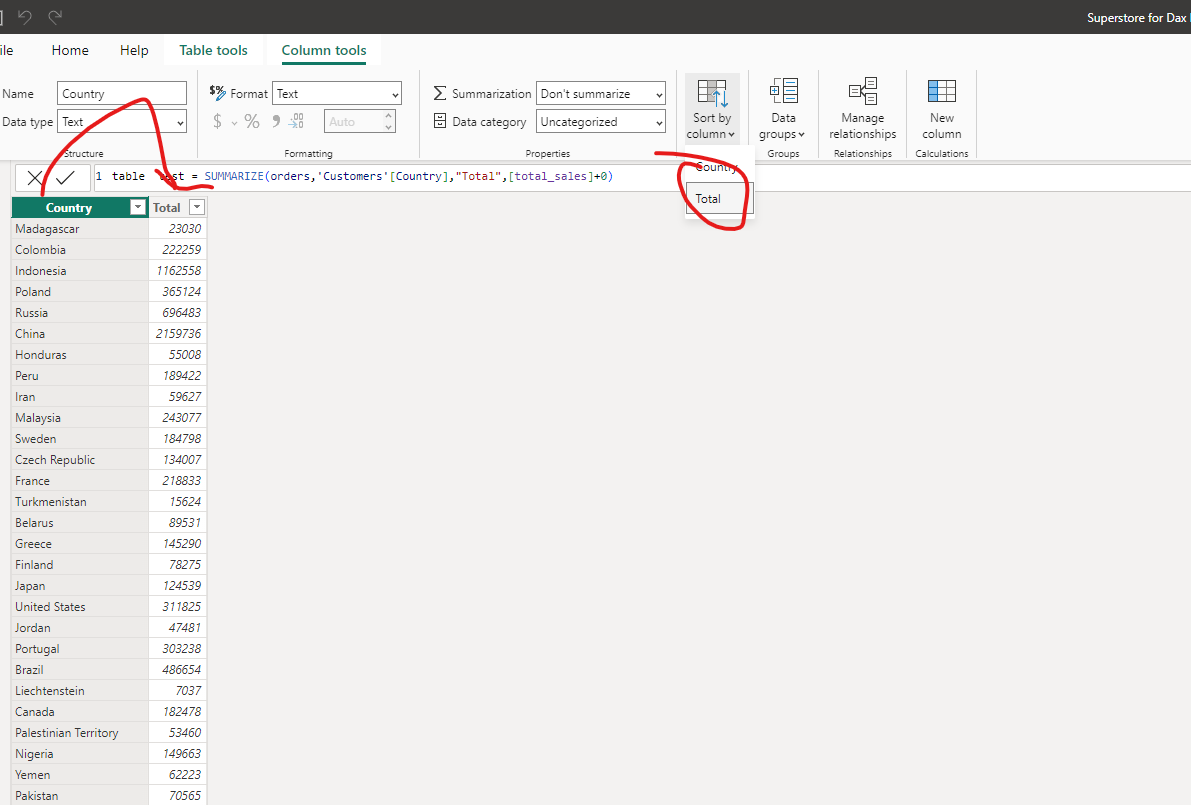Expand the currency format arrow
The image size is (1191, 805).
coord(234,122)
